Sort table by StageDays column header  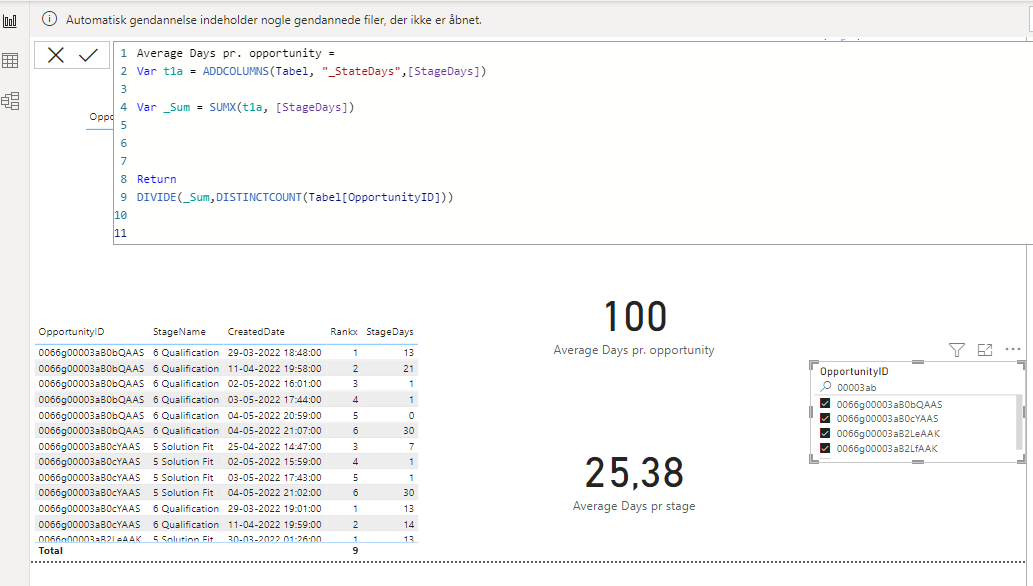tap(390, 332)
